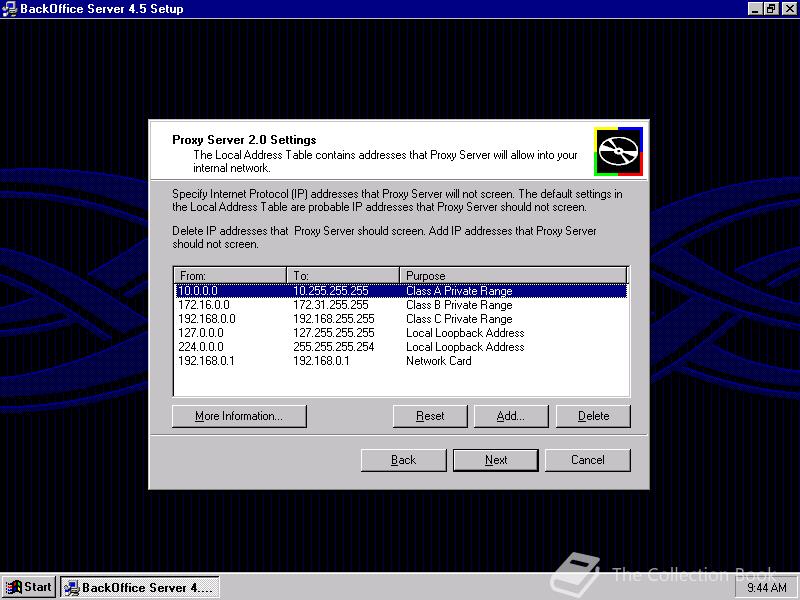The width and height of the screenshot is (800, 600).
Task: Click Class A Private Range purpose
Action: [x=459, y=291]
